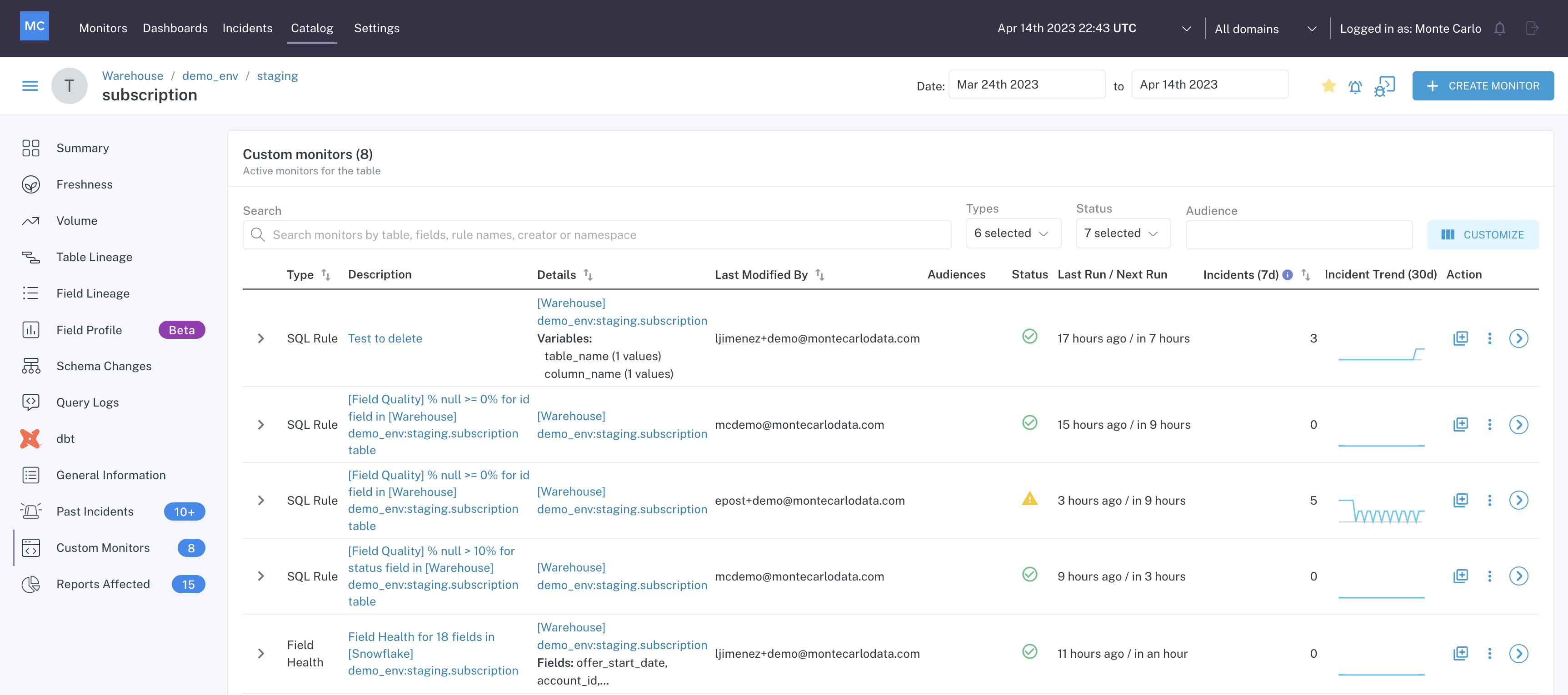The height and width of the screenshot is (695, 1568).
Task: Follow the Warehouse breadcrumb link
Action: pos(133,75)
